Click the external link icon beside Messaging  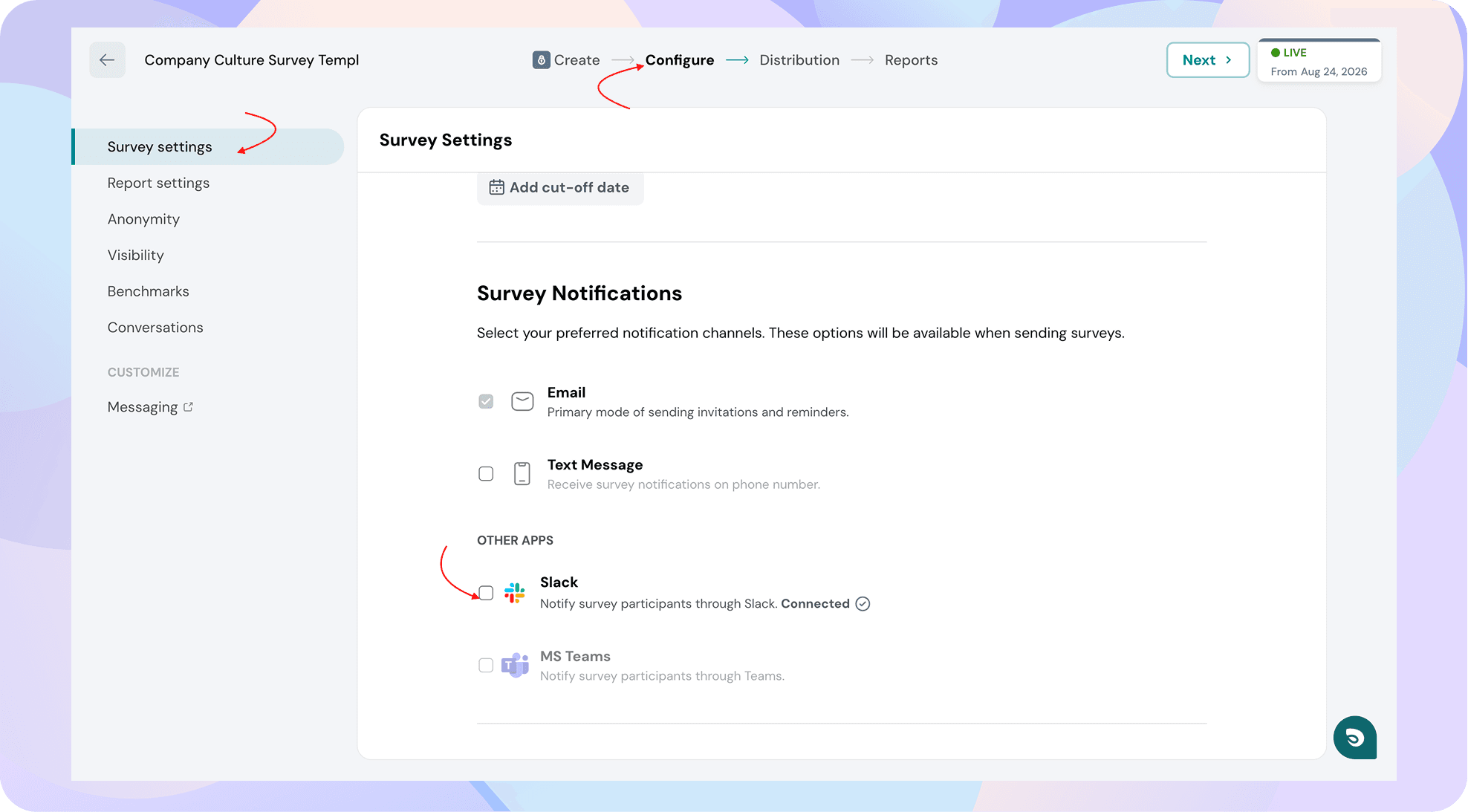[188, 407]
